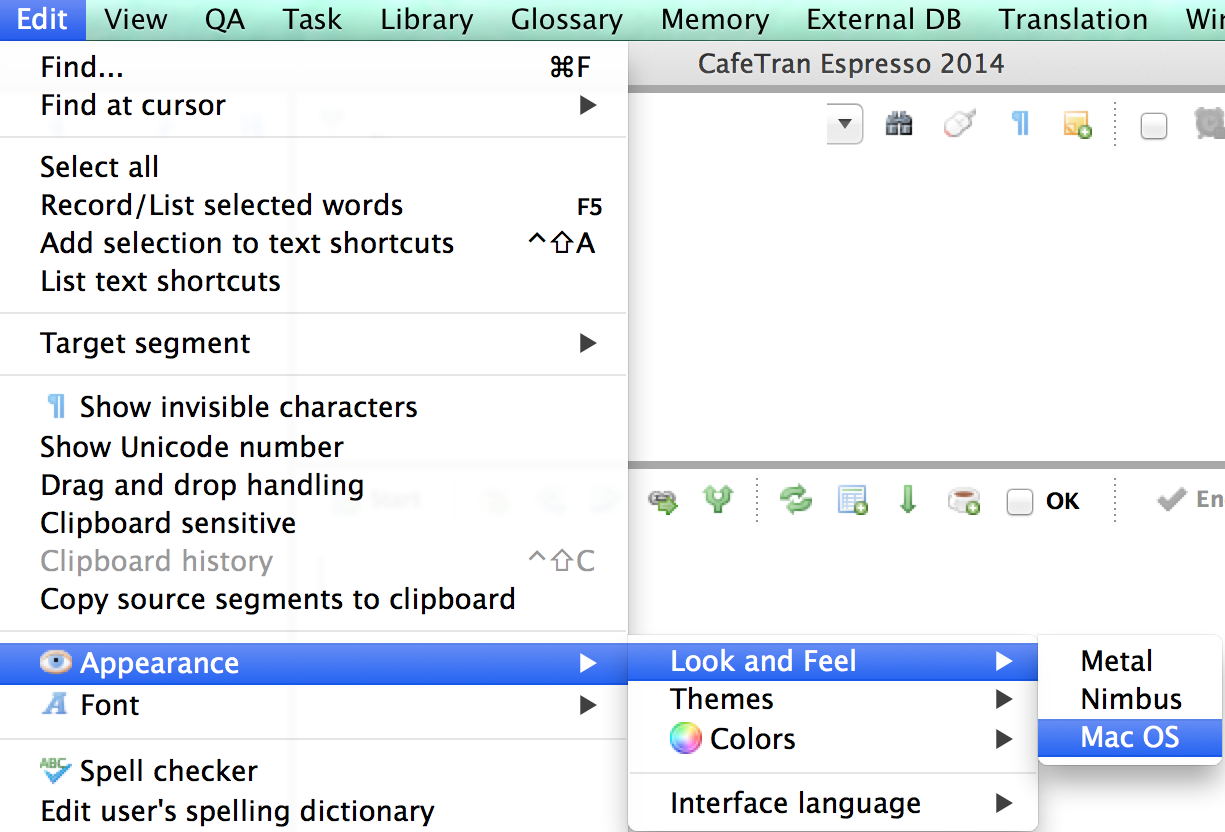Screen dimensions: 1225x832
Task: Click the binoculars search icon in toolbar
Action: (x=899, y=125)
